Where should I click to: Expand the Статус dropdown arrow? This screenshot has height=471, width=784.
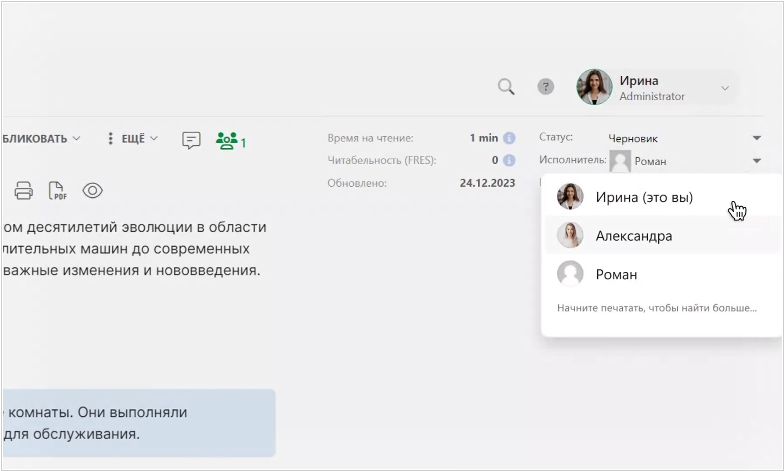756,138
